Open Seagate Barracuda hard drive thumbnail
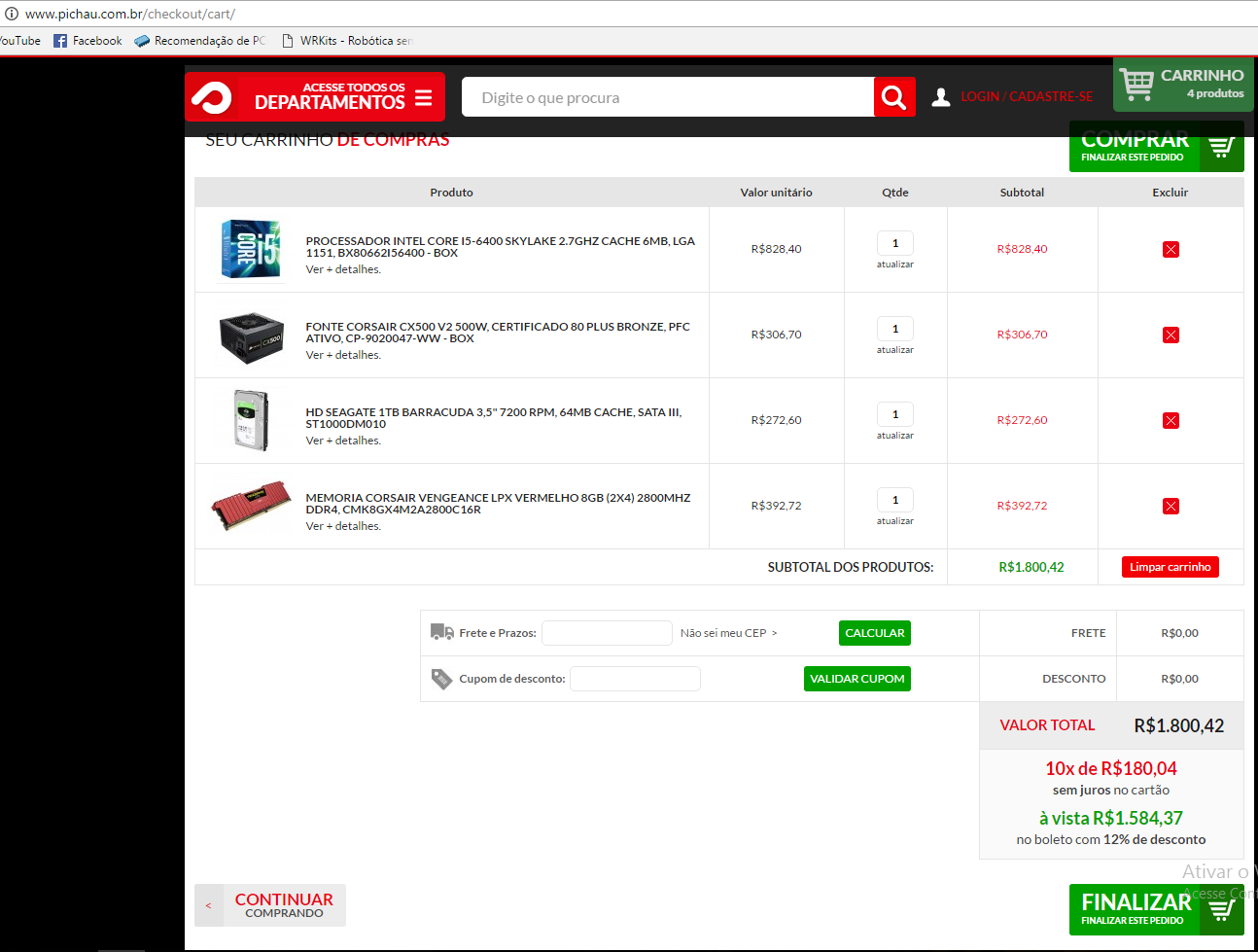 (x=252, y=420)
